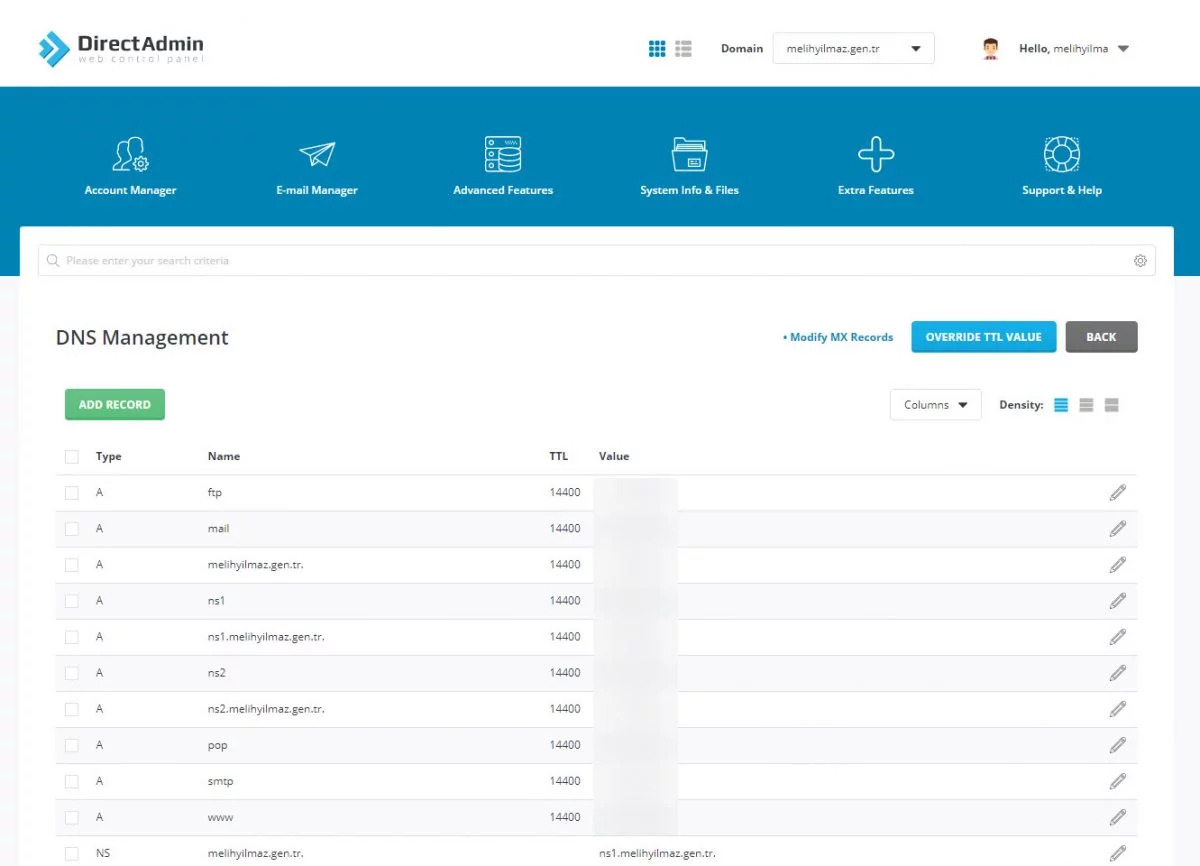Check the mail record checkbox

click(x=71, y=529)
